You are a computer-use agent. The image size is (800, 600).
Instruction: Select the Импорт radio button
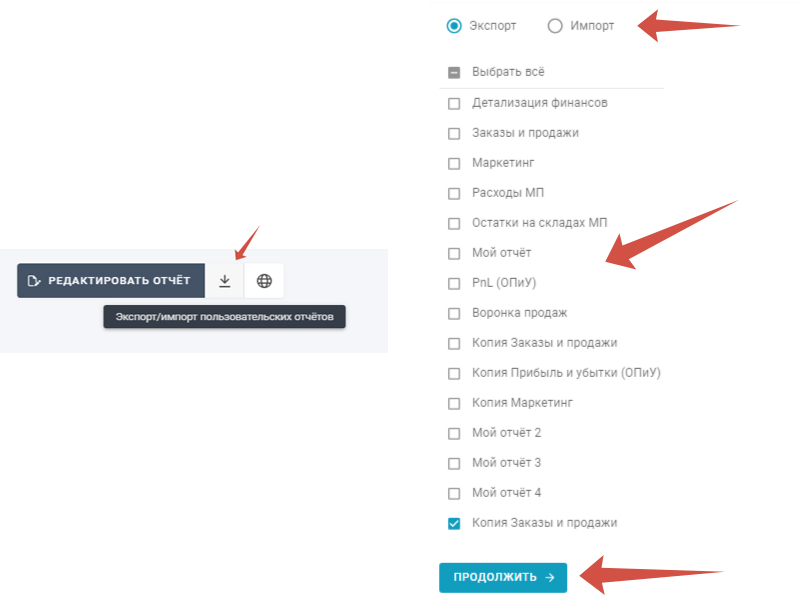click(x=555, y=26)
